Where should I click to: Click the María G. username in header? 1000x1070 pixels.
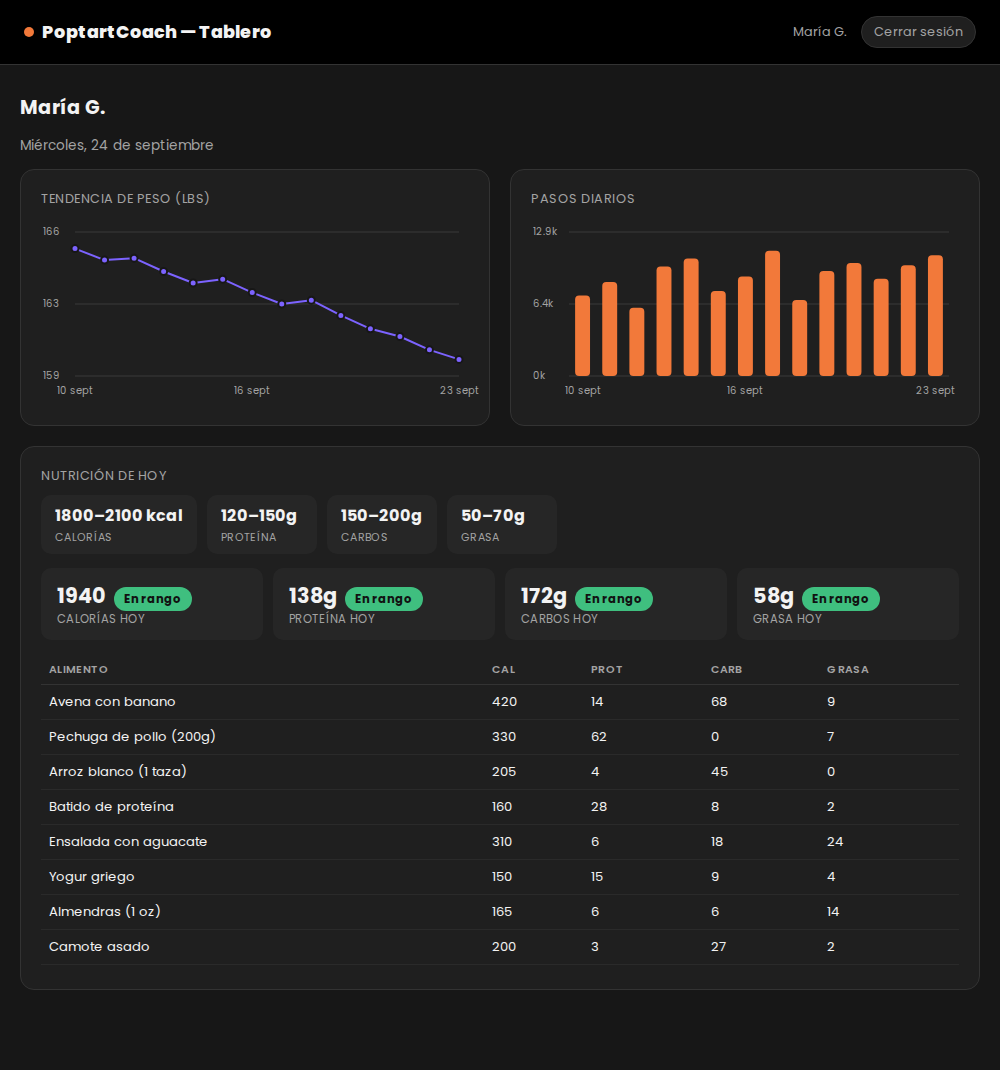point(820,32)
